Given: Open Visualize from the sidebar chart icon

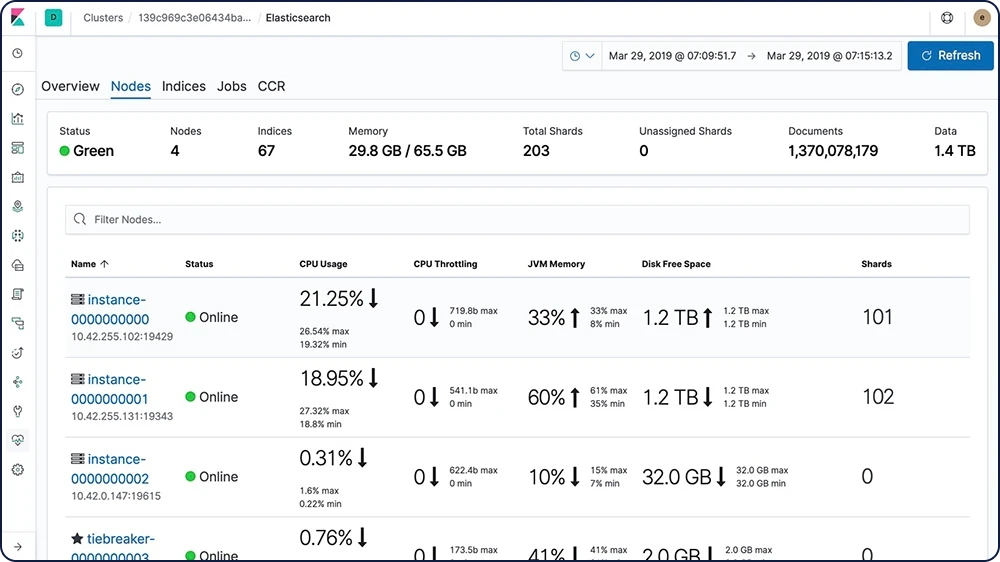Looking at the screenshot, I should pos(18,119).
